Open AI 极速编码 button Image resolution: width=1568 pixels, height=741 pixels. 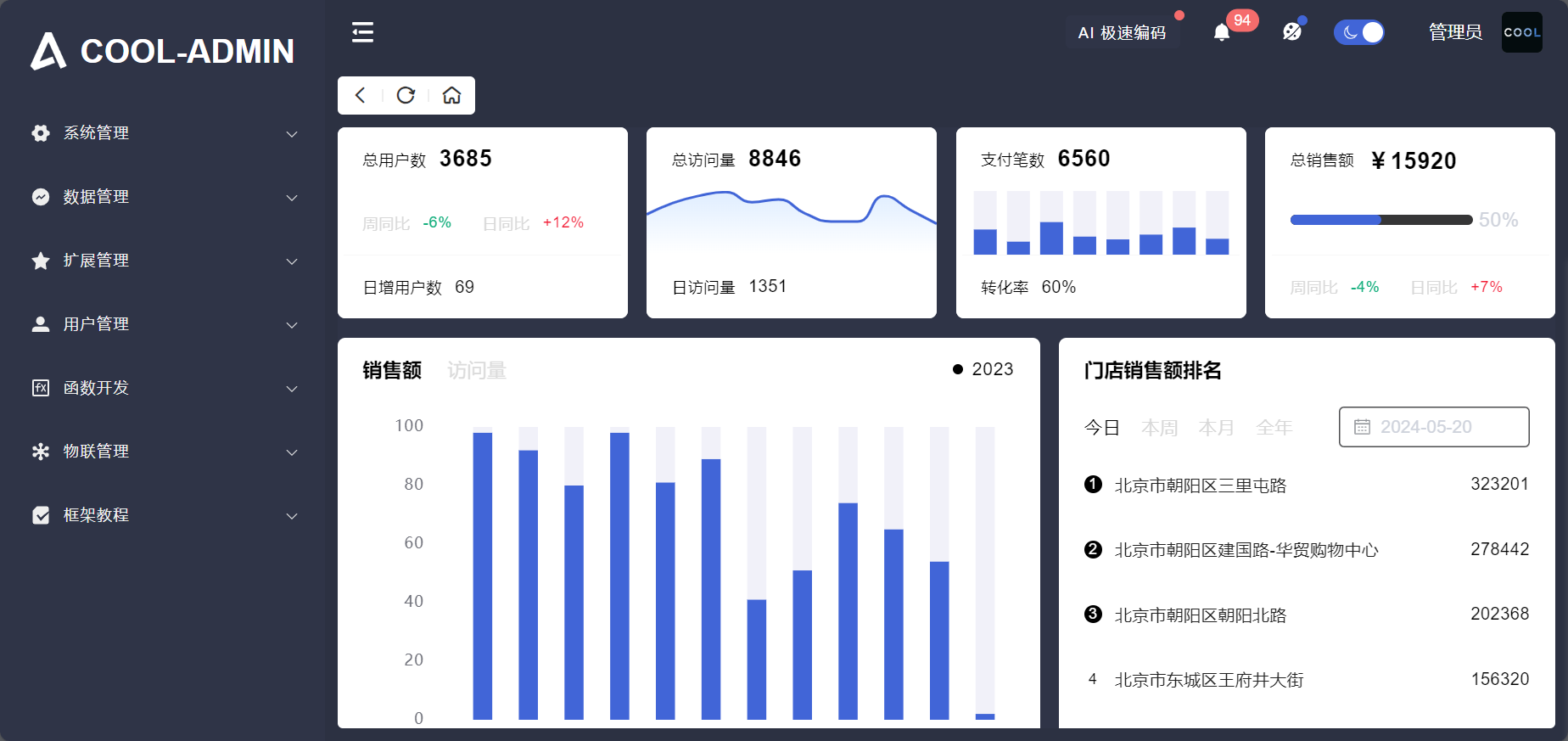click(1122, 32)
